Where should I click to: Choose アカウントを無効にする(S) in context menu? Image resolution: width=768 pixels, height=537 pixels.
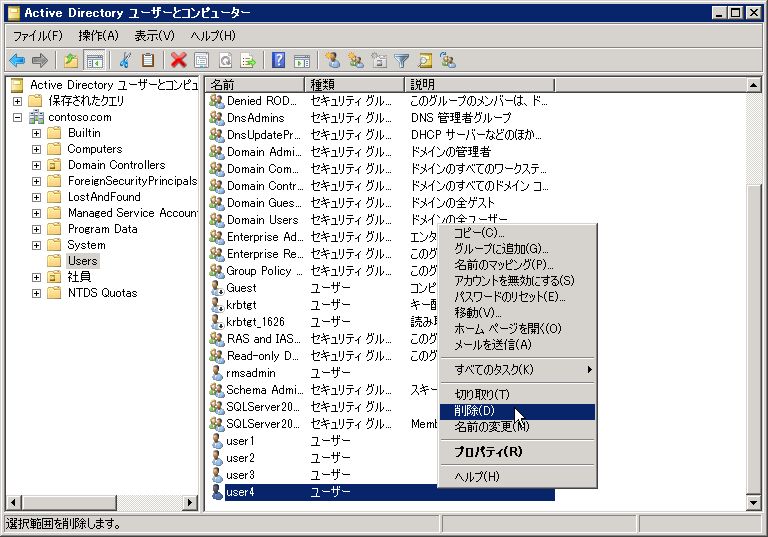(x=517, y=281)
